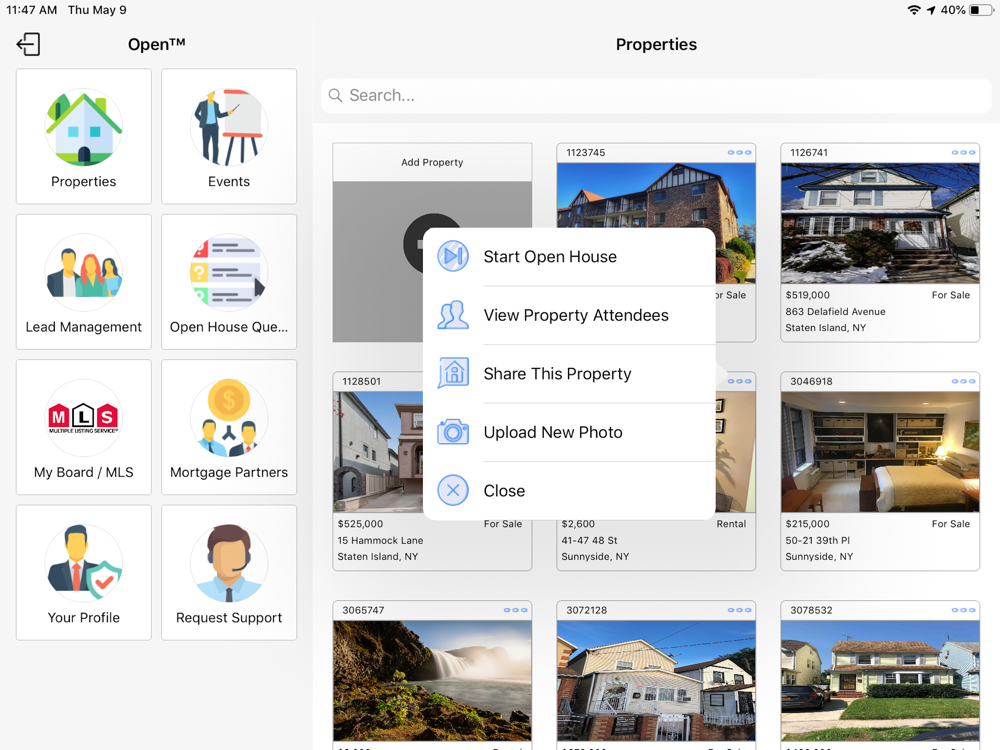Open house photo of property 3078532
This screenshot has width=1000, height=750.
tap(880, 680)
